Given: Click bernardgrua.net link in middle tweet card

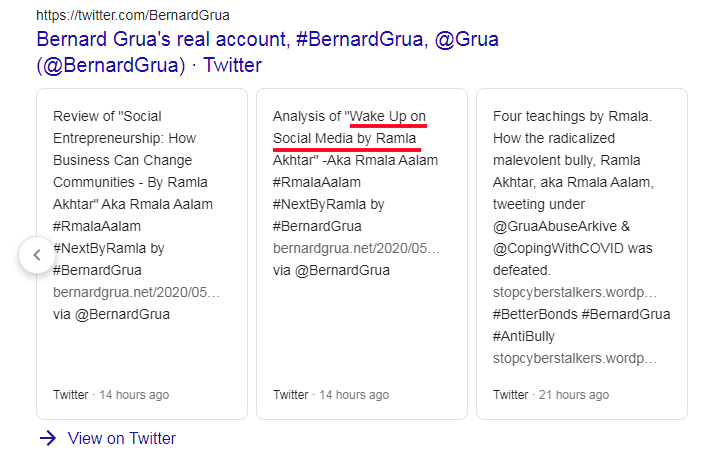Looking at the screenshot, I should 356,248.
